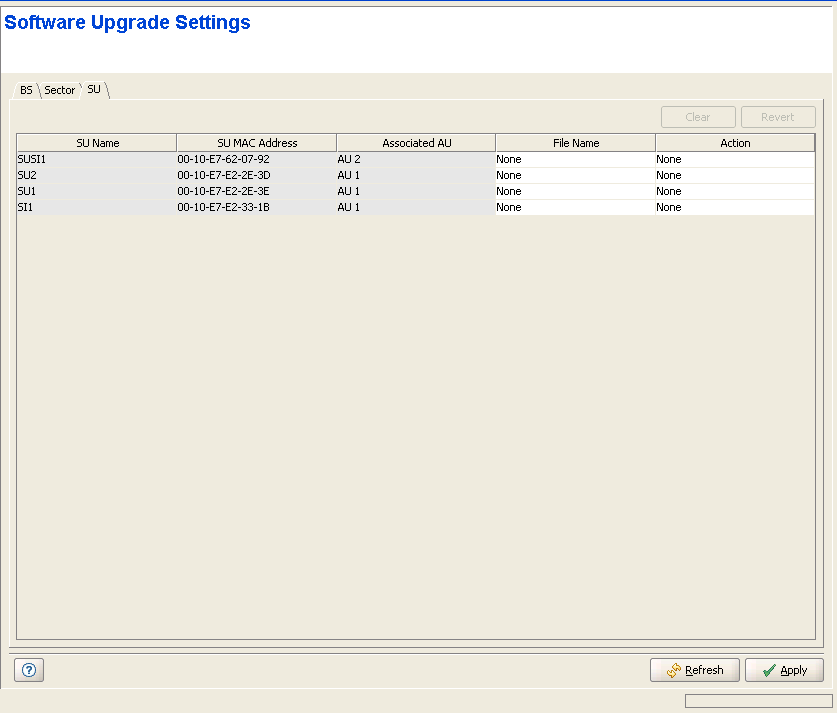
Task: Click the Associated AU column header
Action: click(416, 143)
